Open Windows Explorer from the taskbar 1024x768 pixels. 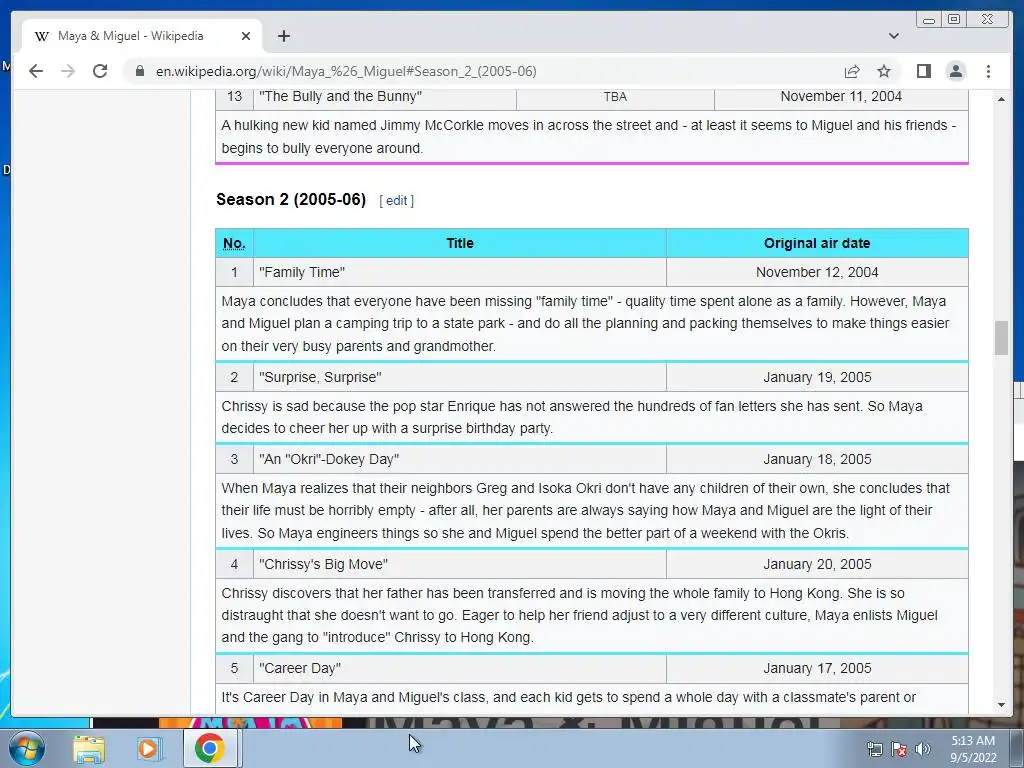(x=89, y=748)
